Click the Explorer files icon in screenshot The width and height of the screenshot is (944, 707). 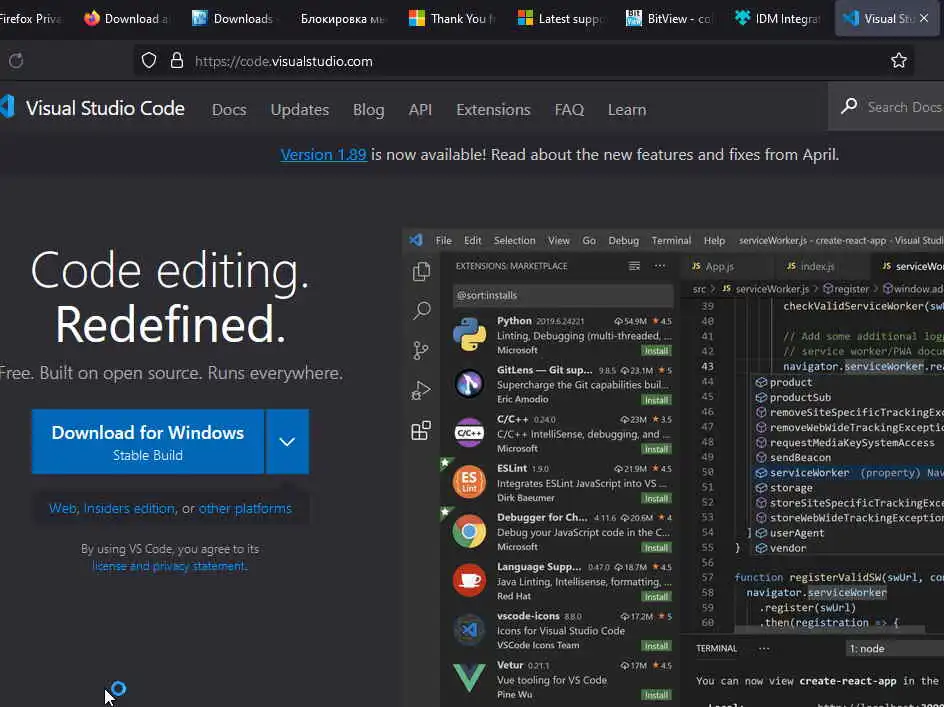pos(421,272)
